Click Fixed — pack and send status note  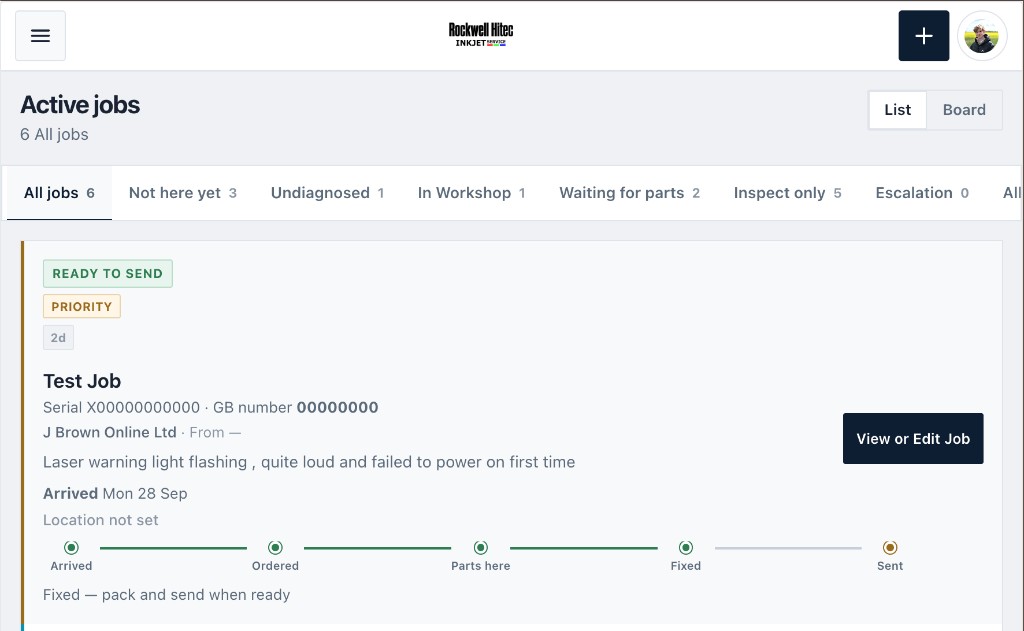(167, 595)
